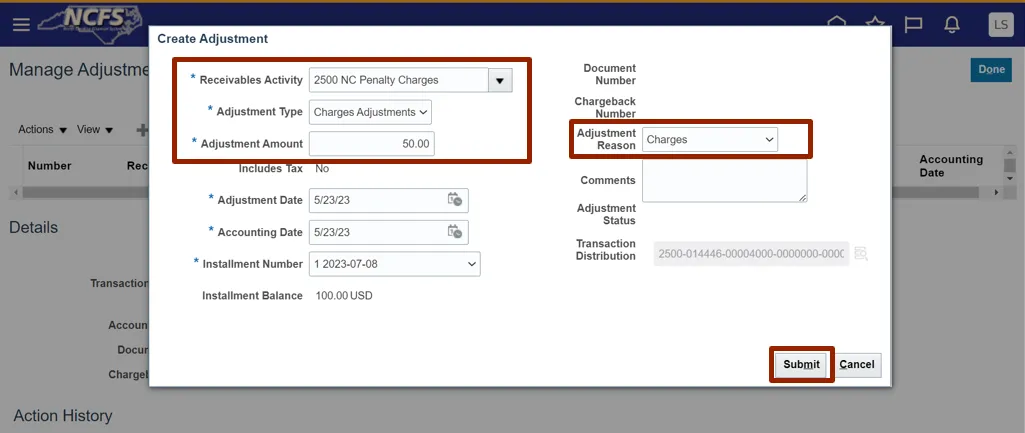Click the Details section heading
Viewport: 1025px width, 433px height.
tap(33, 228)
